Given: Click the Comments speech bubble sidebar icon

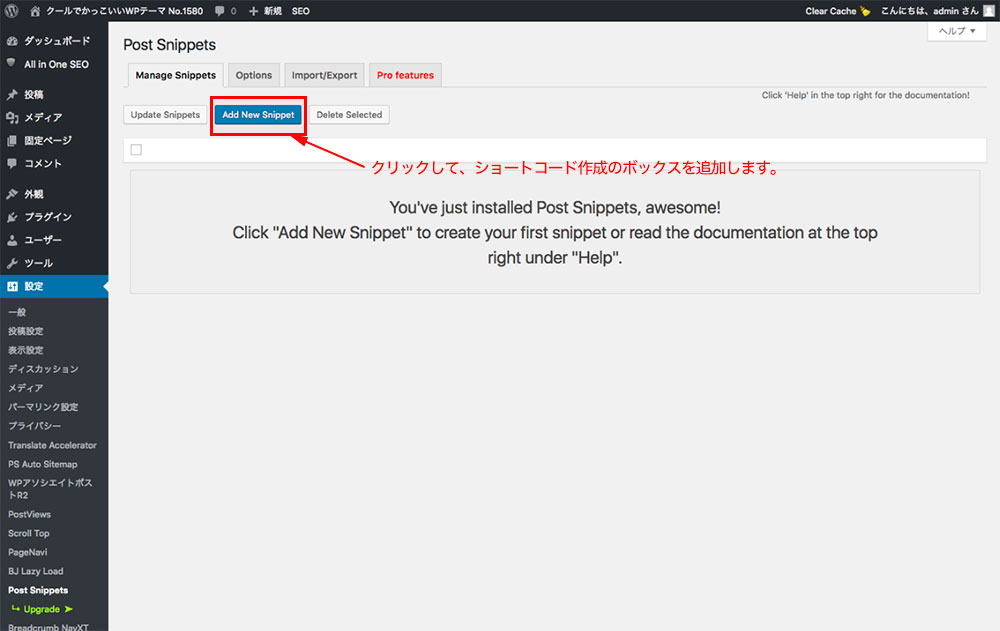Looking at the screenshot, I should tap(12, 163).
